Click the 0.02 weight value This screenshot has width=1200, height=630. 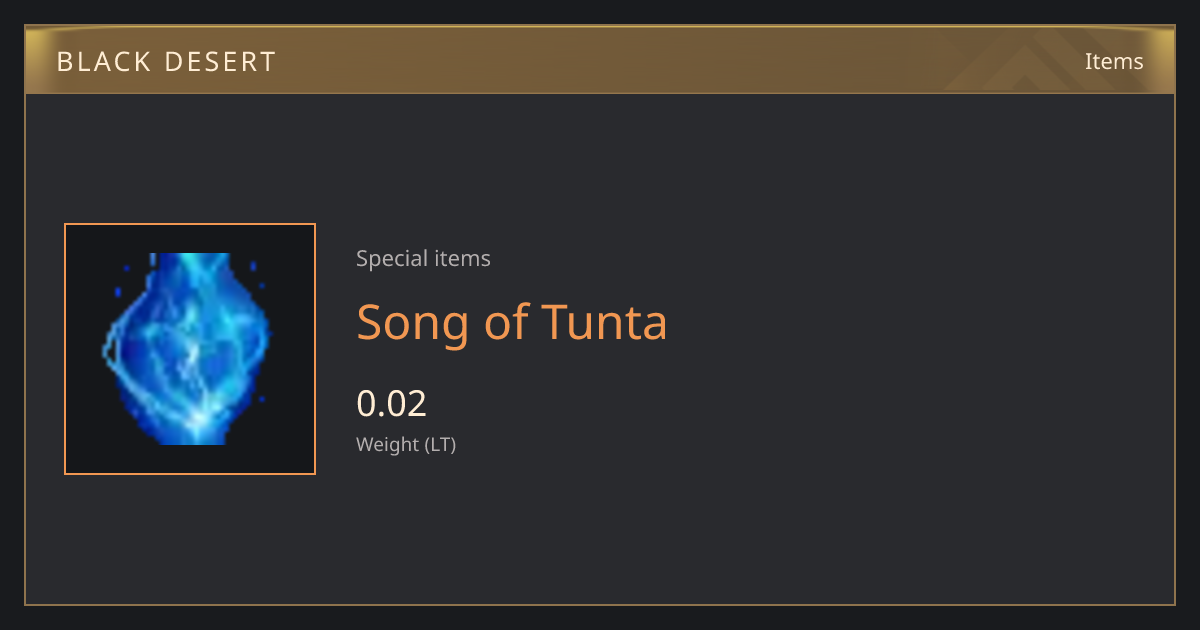pyautogui.click(x=392, y=404)
